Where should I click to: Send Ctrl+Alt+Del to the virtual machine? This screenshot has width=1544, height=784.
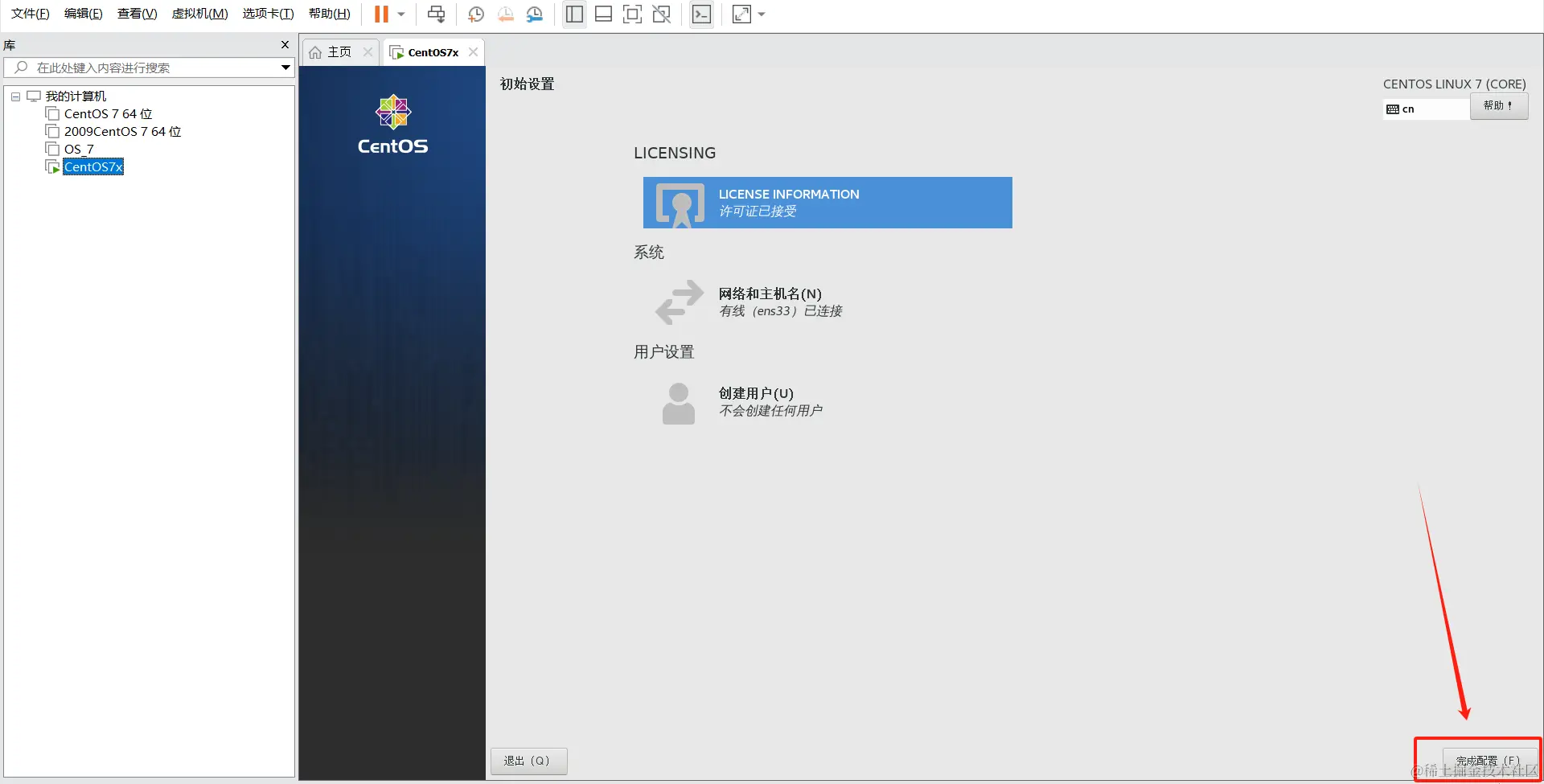point(436,14)
